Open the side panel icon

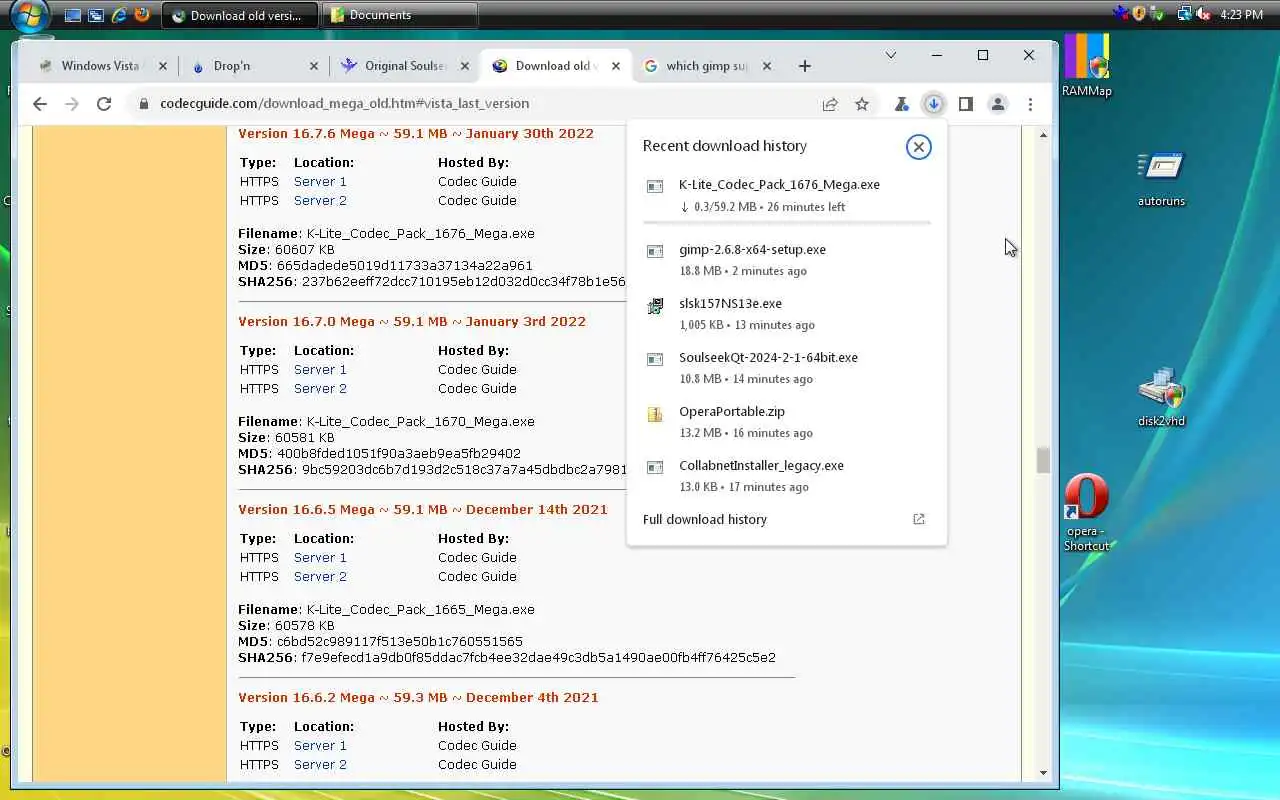click(x=965, y=104)
